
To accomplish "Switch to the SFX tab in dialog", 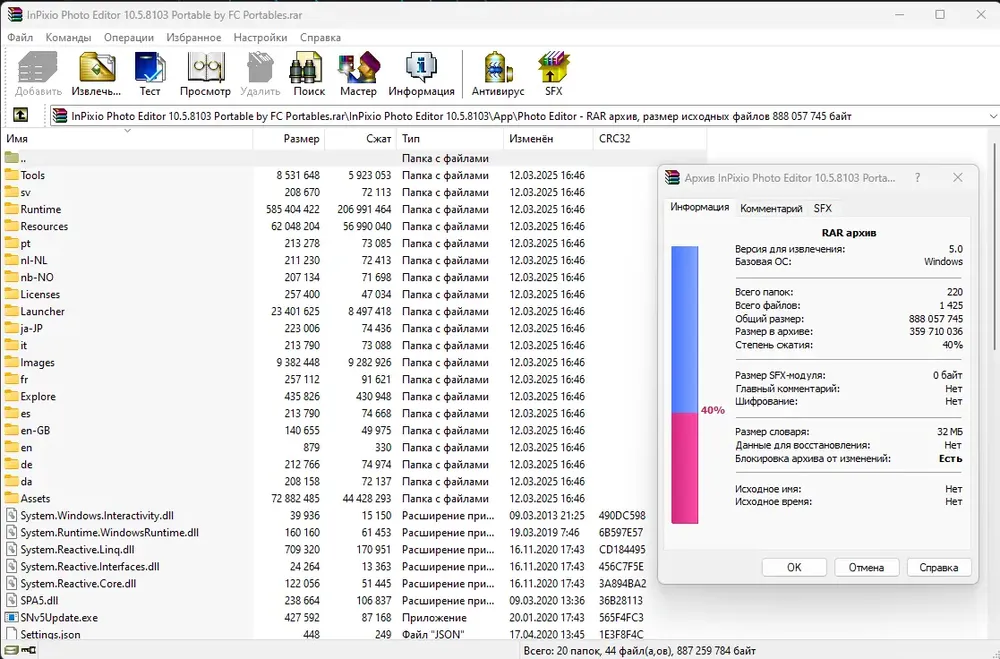I will [823, 209].
